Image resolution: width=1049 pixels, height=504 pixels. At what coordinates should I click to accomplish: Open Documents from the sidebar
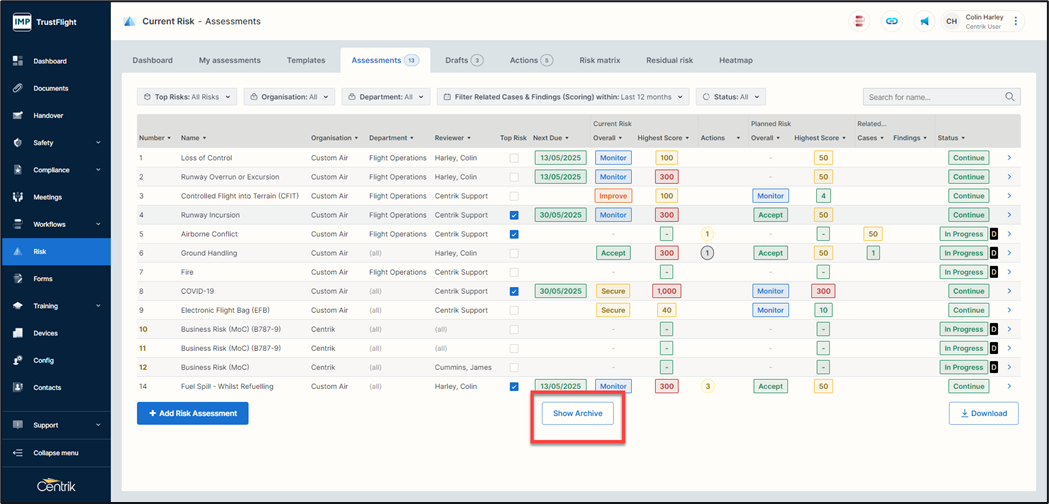(50, 88)
